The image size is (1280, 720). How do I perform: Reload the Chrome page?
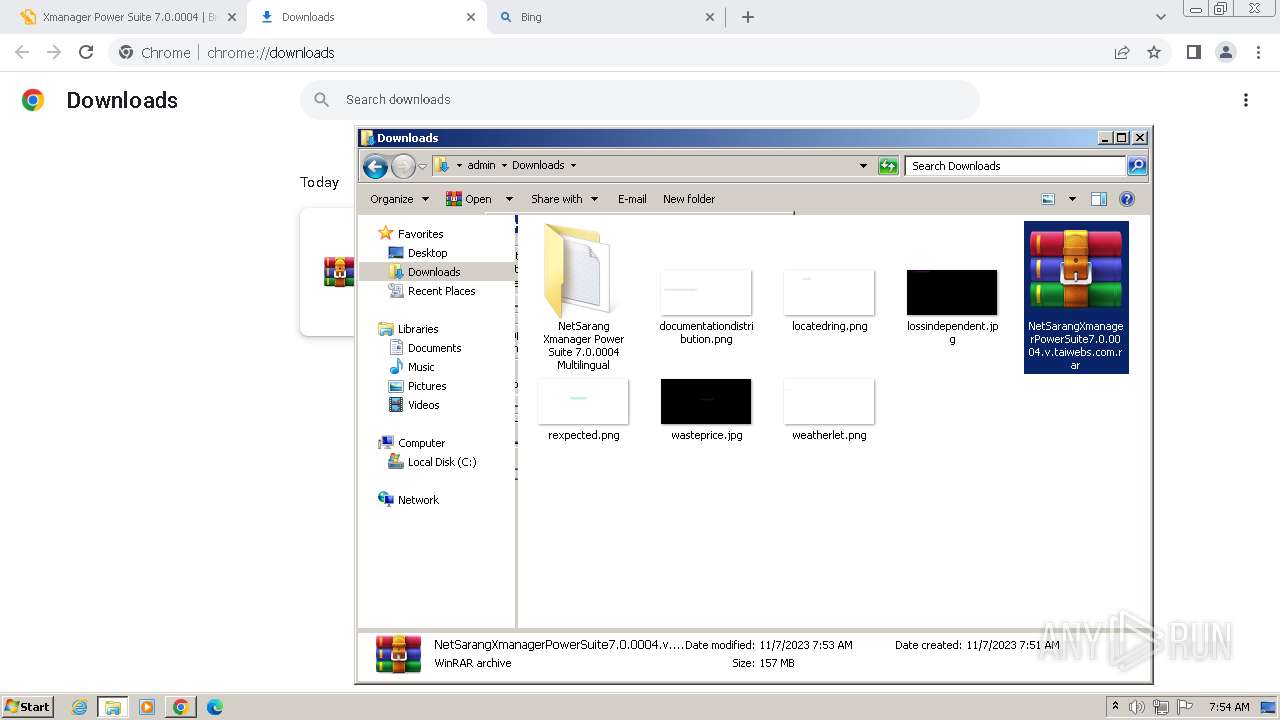(x=86, y=52)
